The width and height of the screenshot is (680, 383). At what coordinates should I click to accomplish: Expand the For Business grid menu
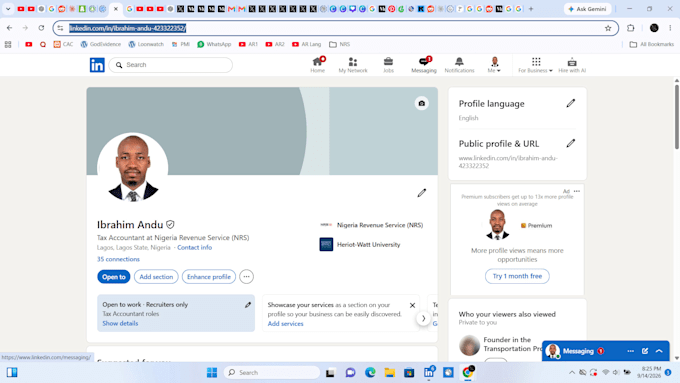click(536, 65)
